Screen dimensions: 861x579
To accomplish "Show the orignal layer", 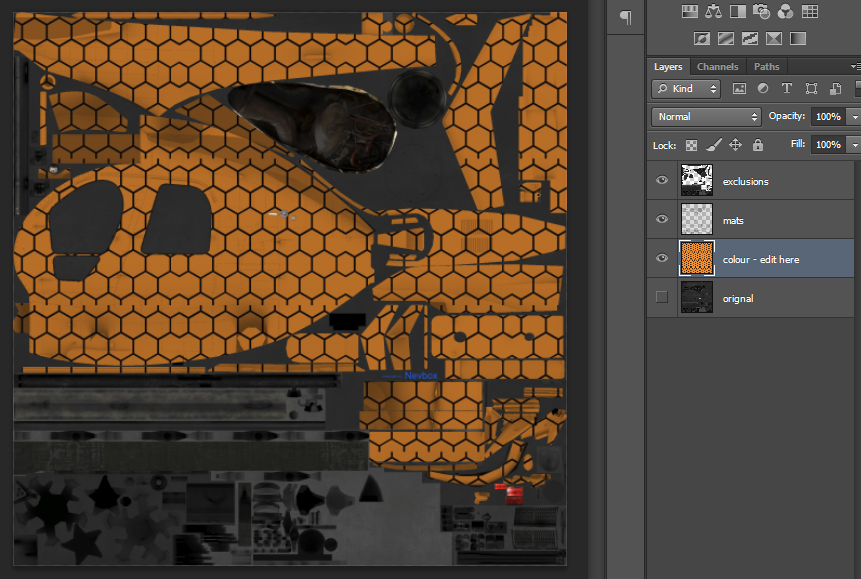I will pos(661,298).
